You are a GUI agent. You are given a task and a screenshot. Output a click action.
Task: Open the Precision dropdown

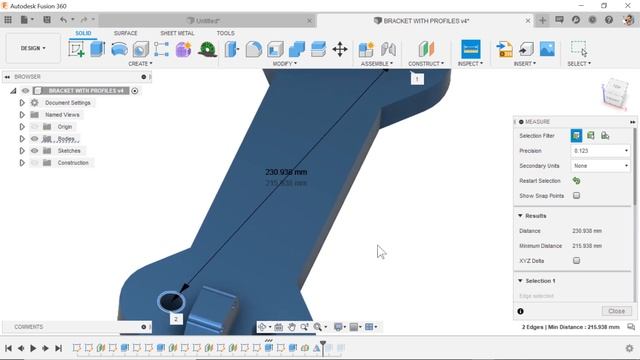600,151
